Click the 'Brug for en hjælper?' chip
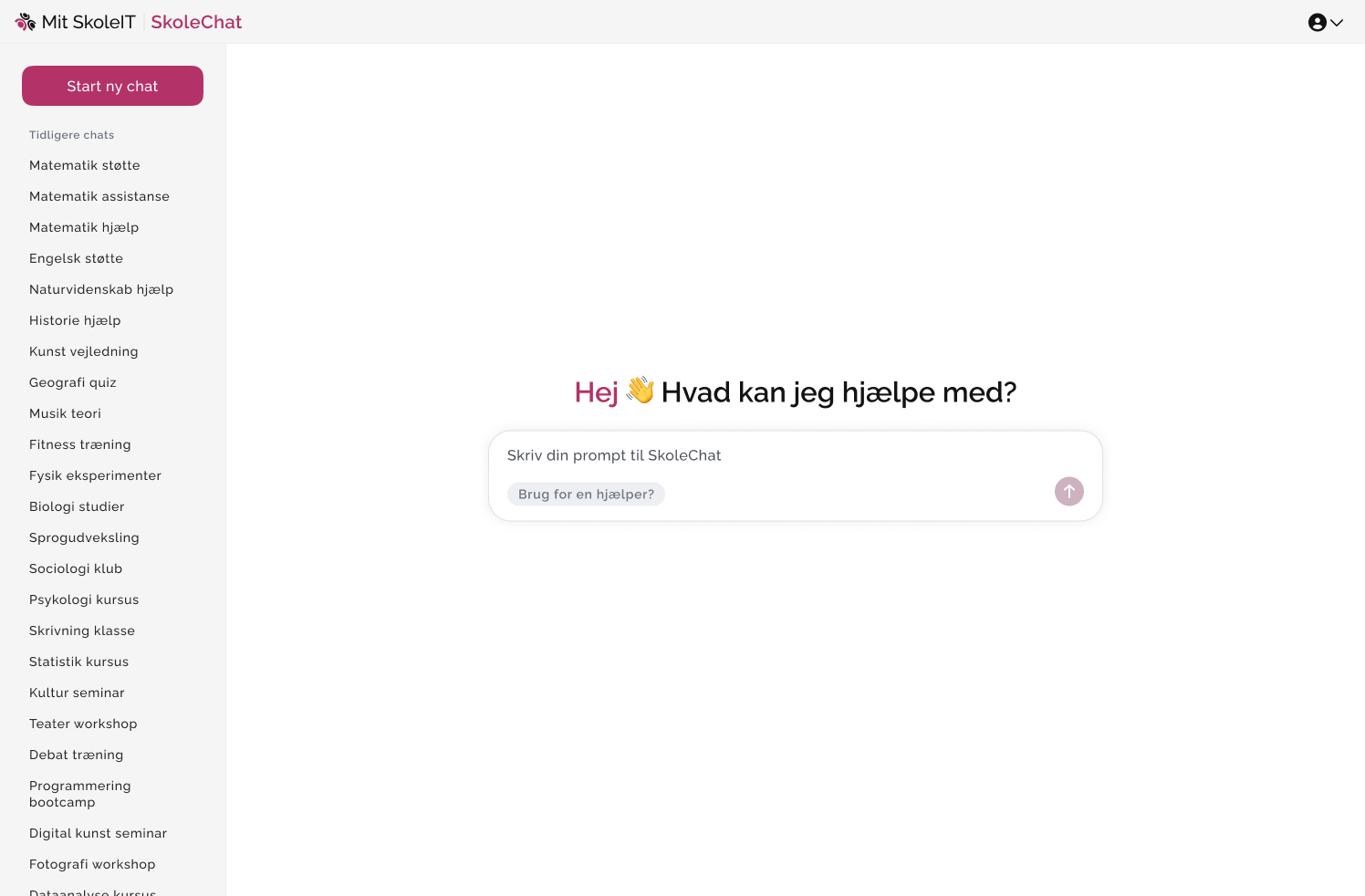Image resolution: width=1365 pixels, height=896 pixels. coord(586,495)
